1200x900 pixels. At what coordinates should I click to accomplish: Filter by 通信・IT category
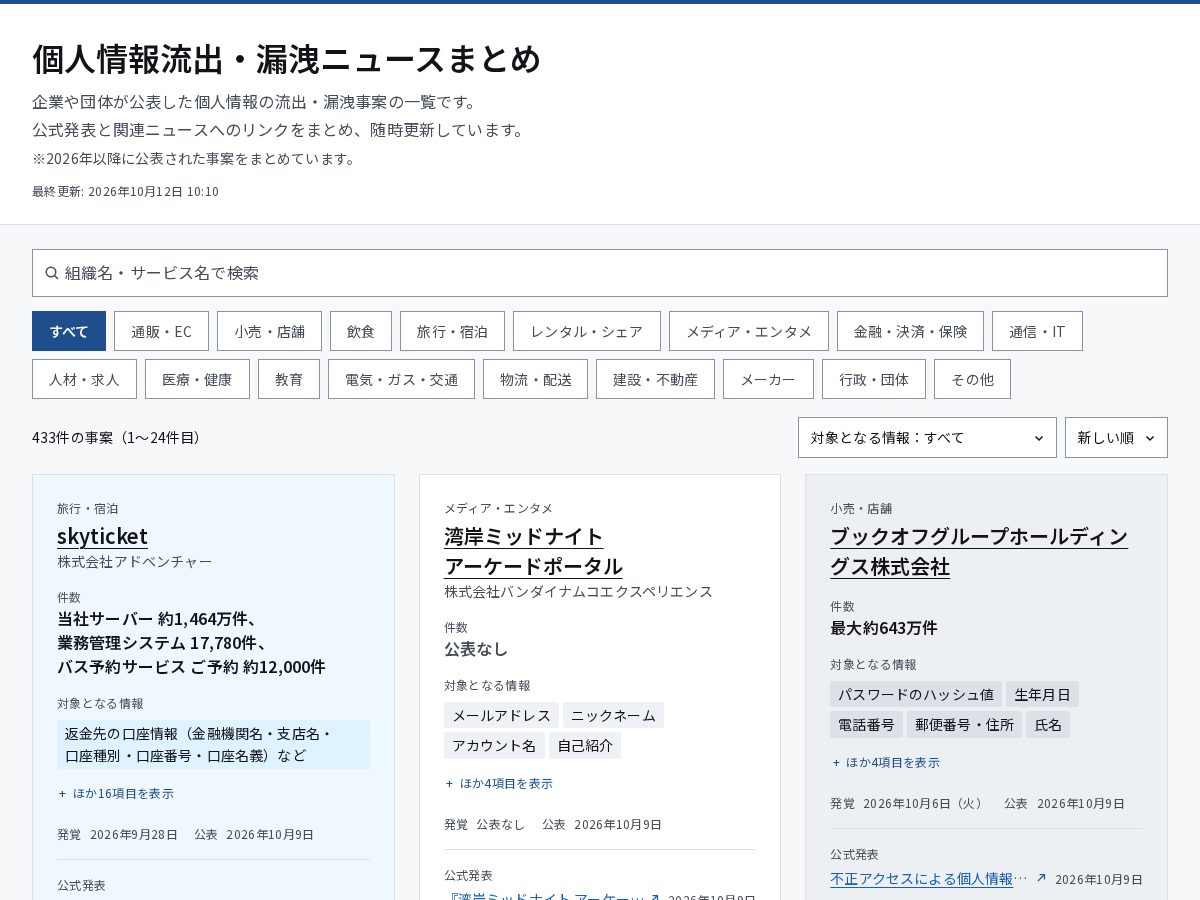pyautogui.click(x=1037, y=331)
